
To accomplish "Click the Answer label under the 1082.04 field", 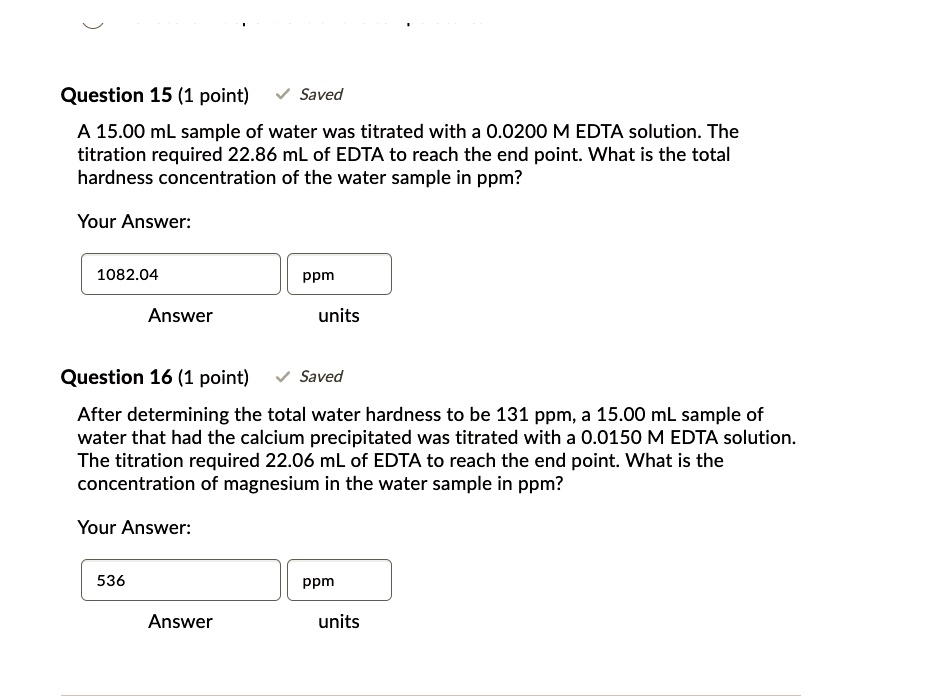I will point(180,315).
